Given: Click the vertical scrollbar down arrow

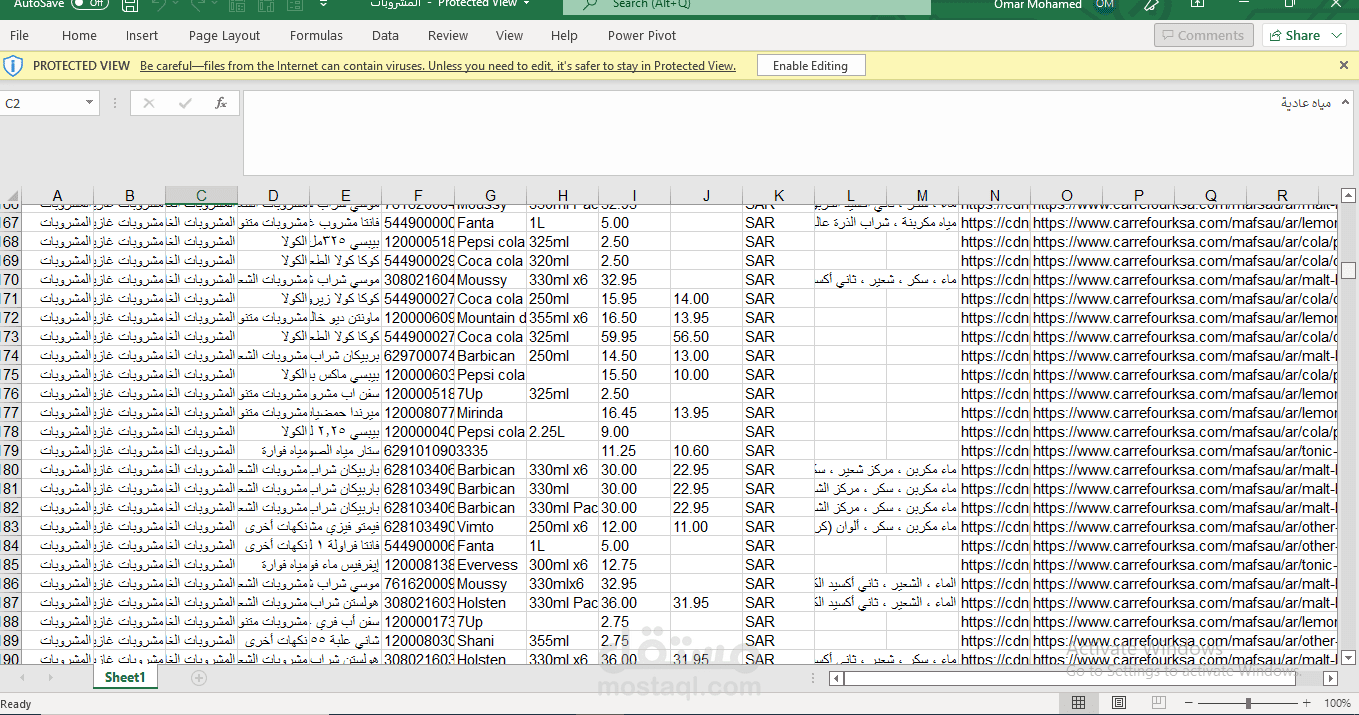Looking at the screenshot, I should [1348, 657].
